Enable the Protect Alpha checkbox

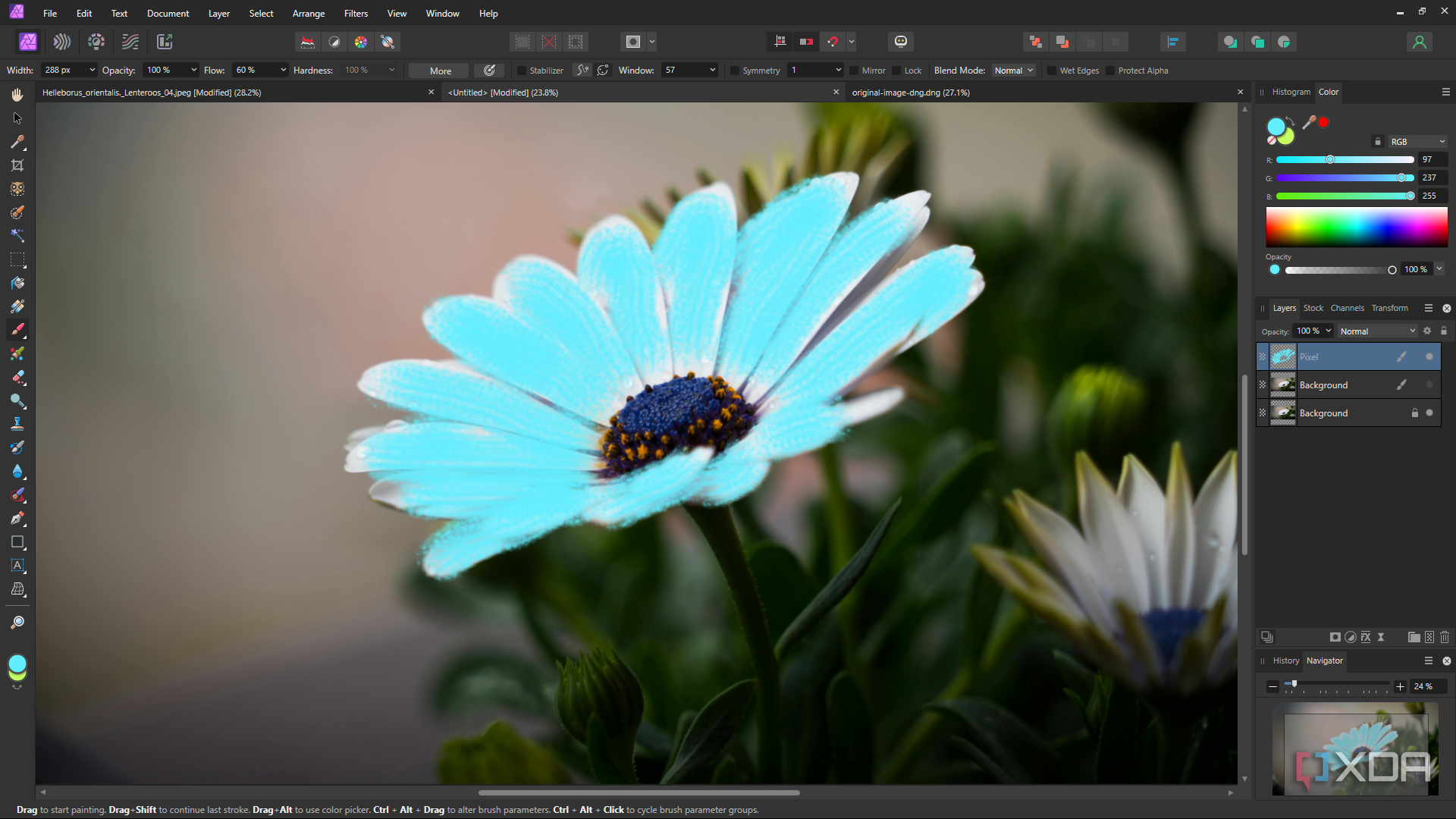coord(1110,71)
